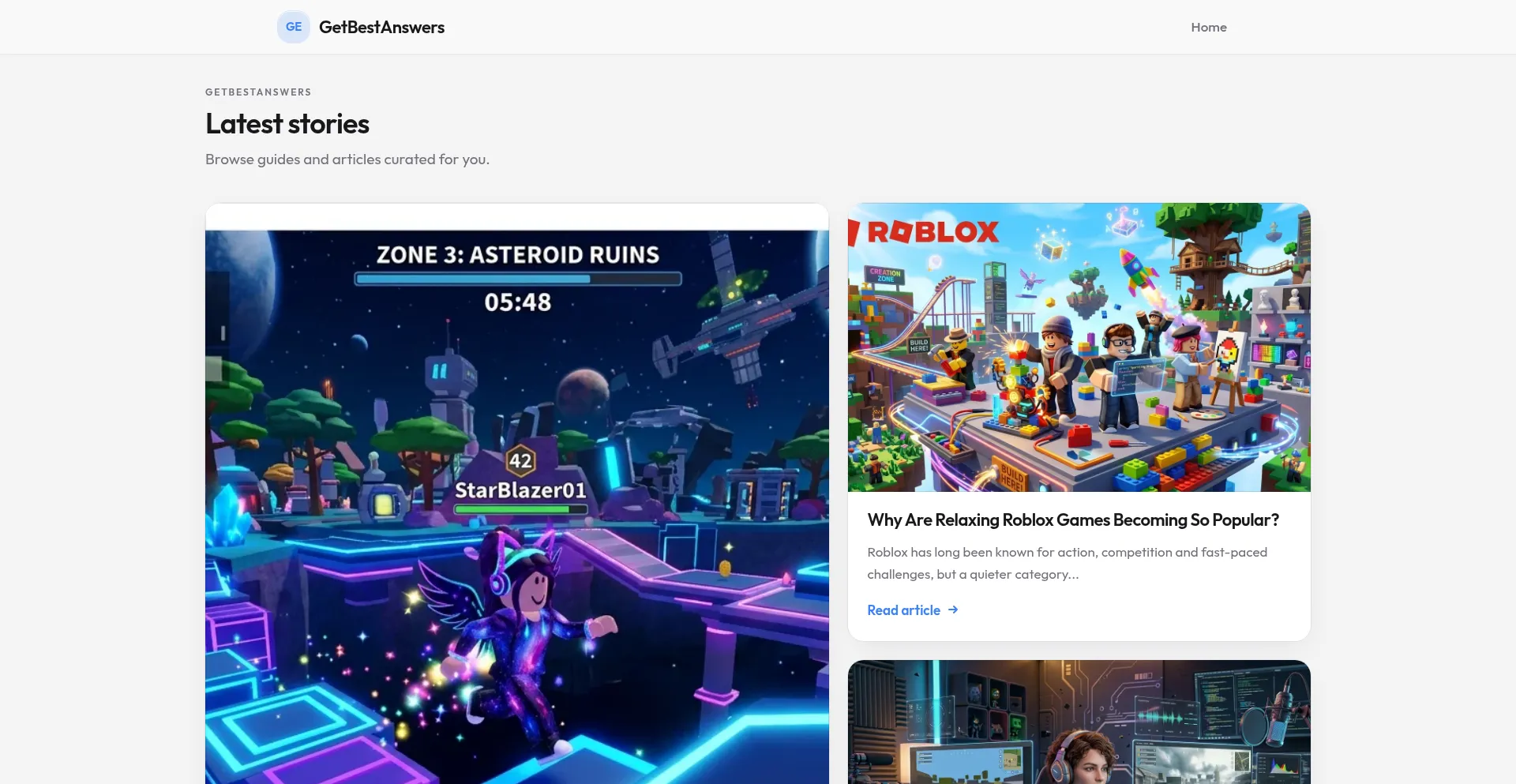The image size is (1516, 784).
Task: Open the Roblox article thumbnail image
Action: pyautogui.click(x=1079, y=347)
